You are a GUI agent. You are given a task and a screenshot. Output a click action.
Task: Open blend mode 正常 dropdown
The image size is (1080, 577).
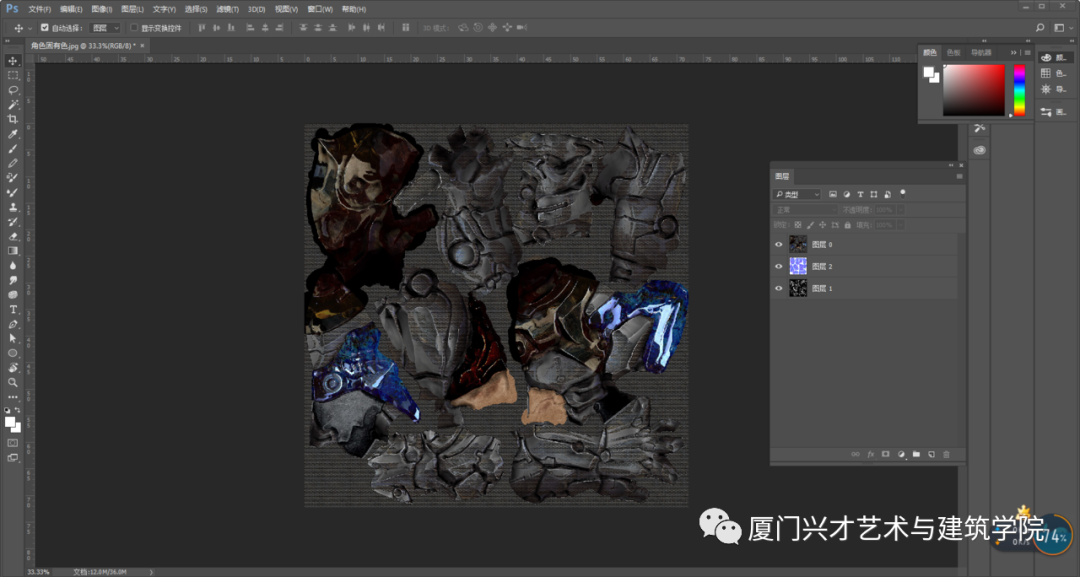805,209
